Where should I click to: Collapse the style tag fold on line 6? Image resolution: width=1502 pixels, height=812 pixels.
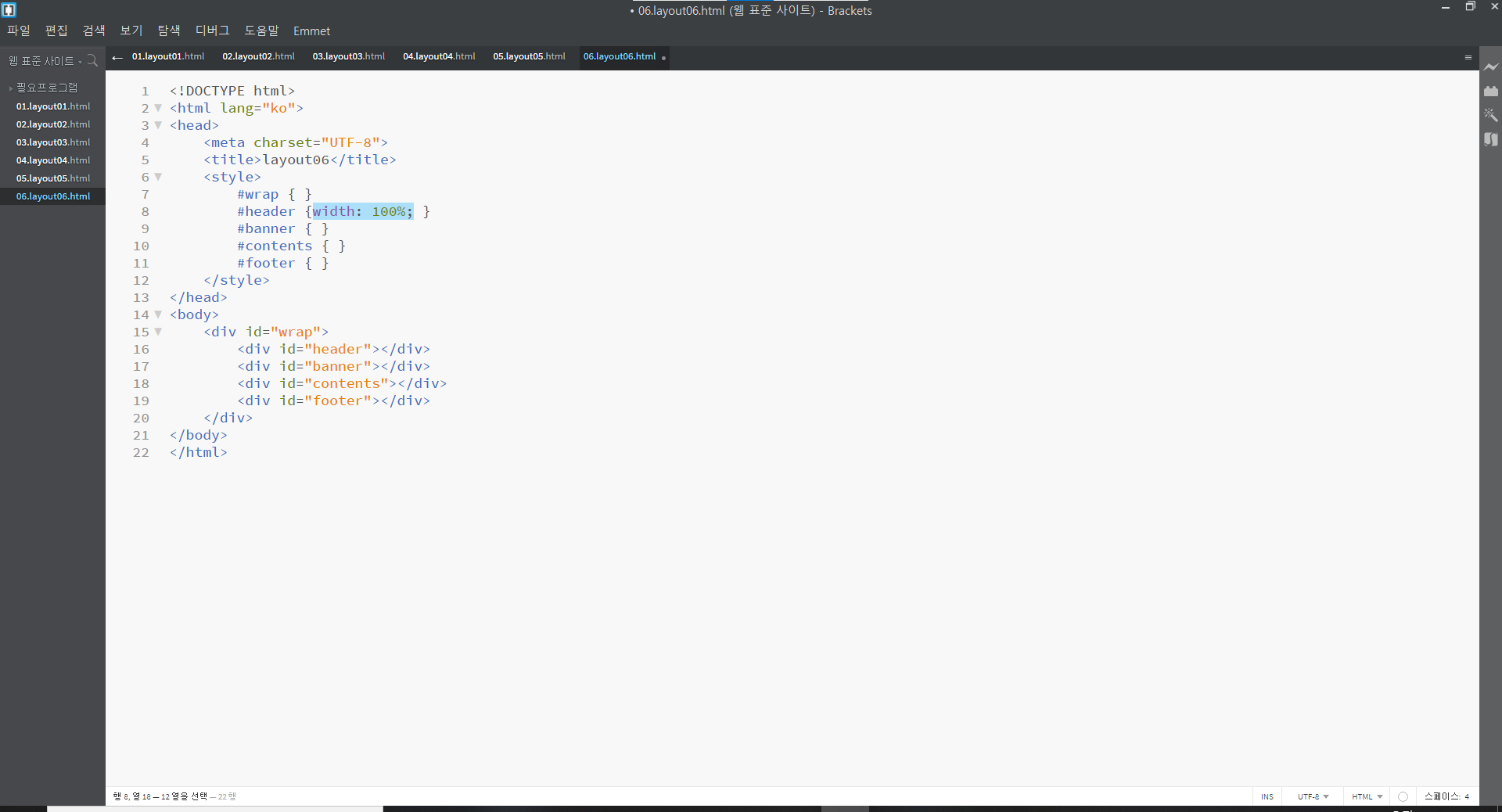158,177
